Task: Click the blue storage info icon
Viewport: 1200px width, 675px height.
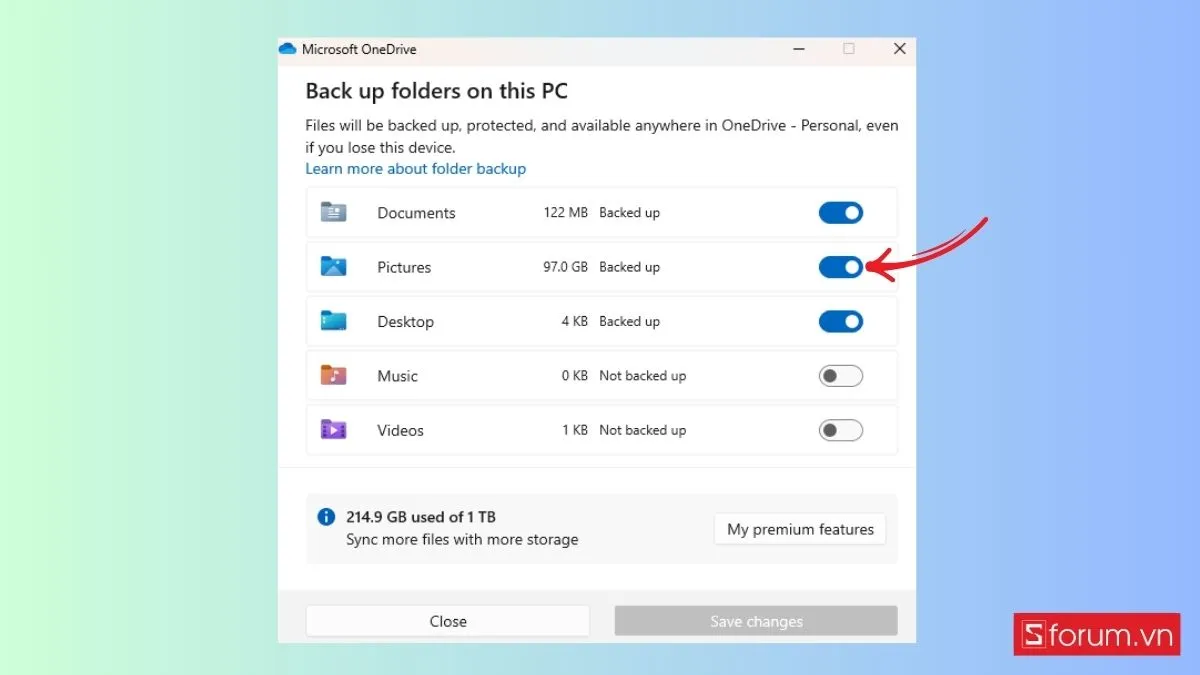Action: pyautogui.click(x=326, y=517)
